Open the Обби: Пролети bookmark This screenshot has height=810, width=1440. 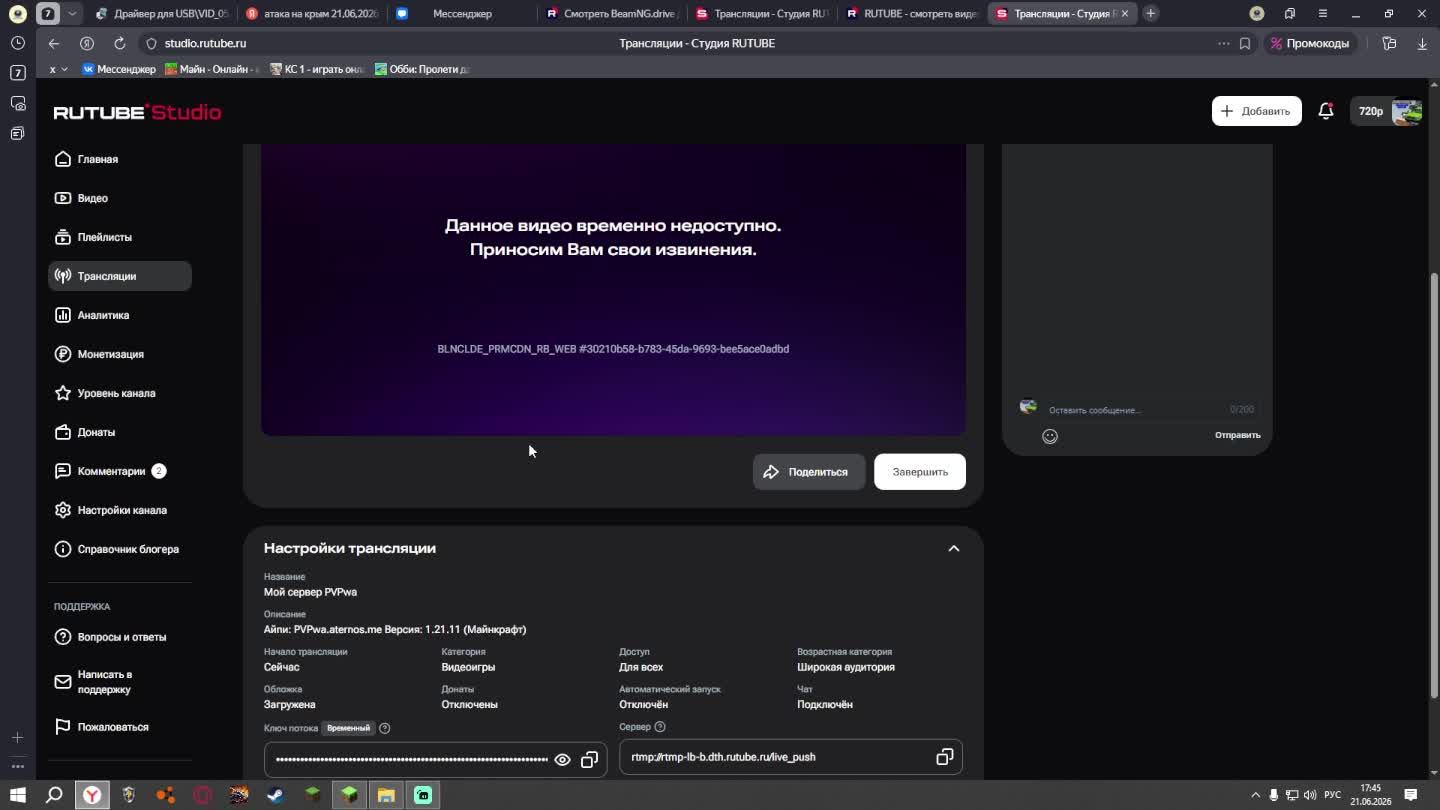tap(421, 69)
